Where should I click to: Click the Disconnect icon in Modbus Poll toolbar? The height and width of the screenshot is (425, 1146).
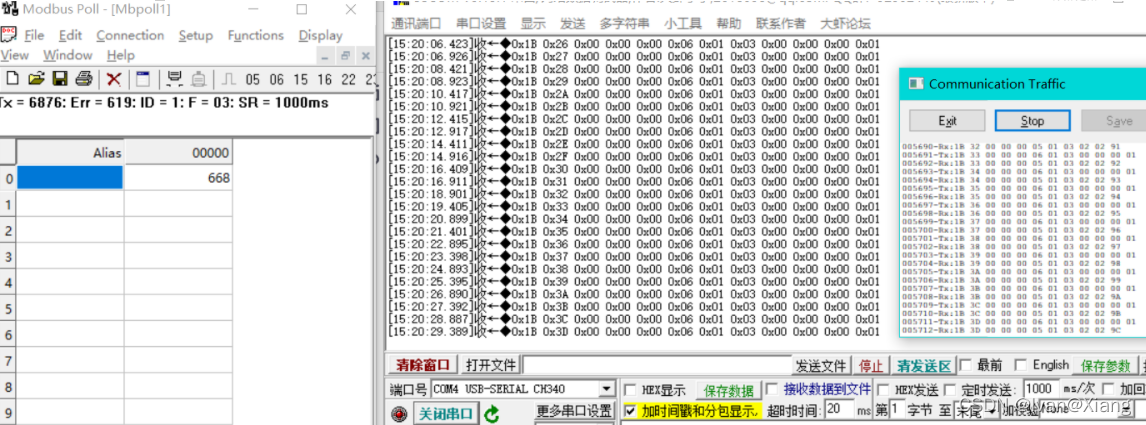pyautogui.click(x=198, y=79)
